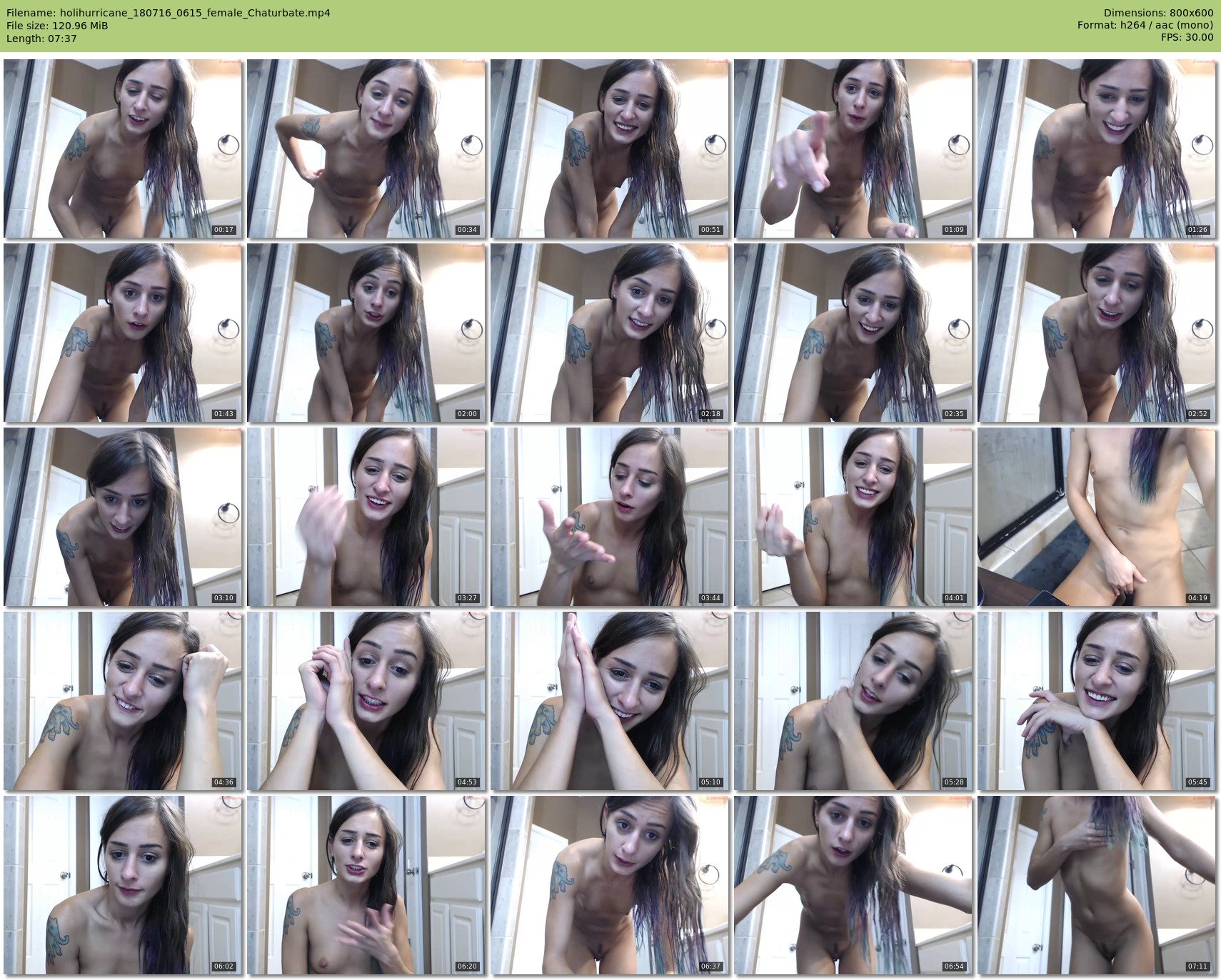Click the 07:11 timestamp label
Screen dimensions: 1221x980
(x=1197, y=966)
